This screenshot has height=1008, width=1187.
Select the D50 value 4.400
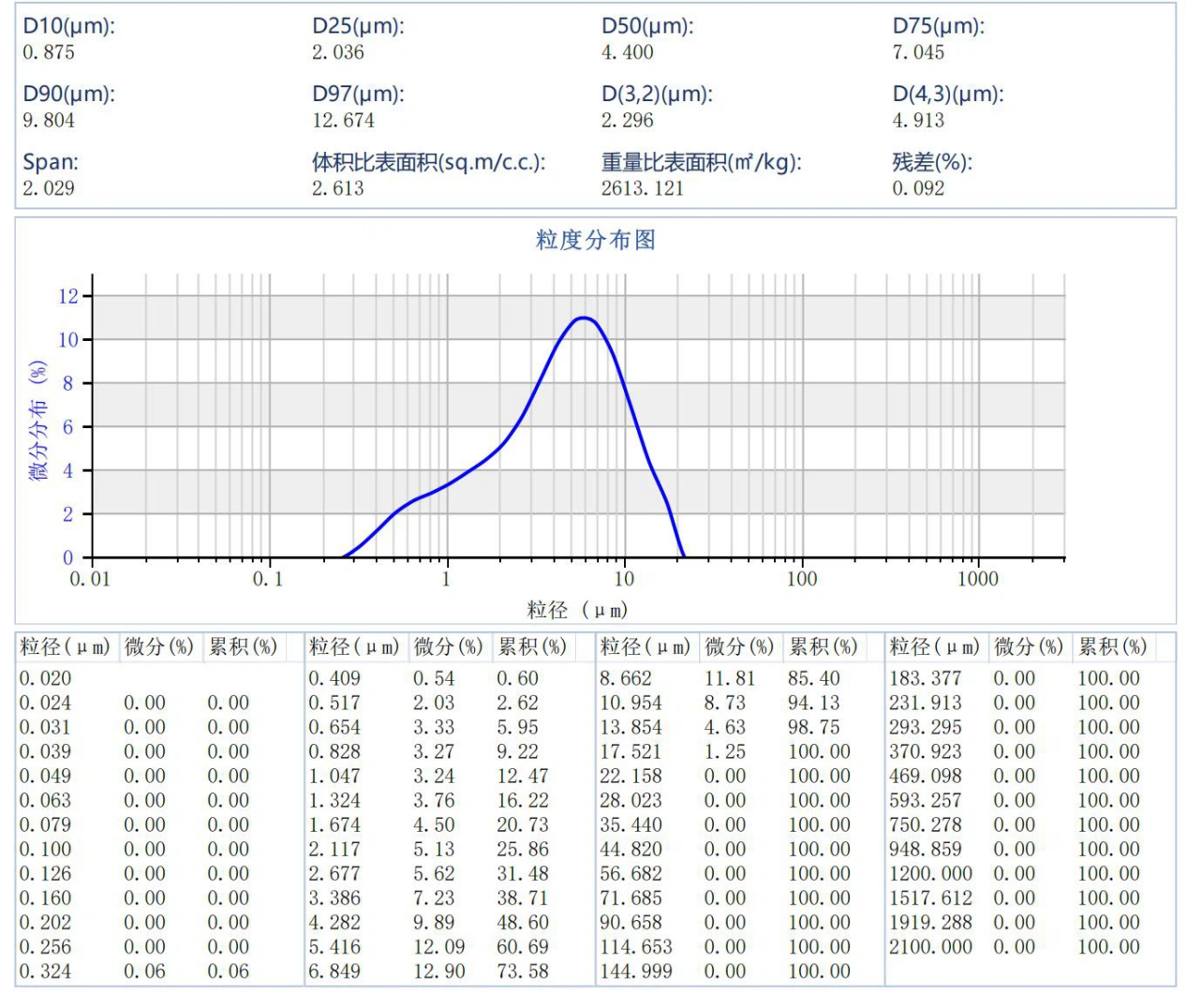627,52
